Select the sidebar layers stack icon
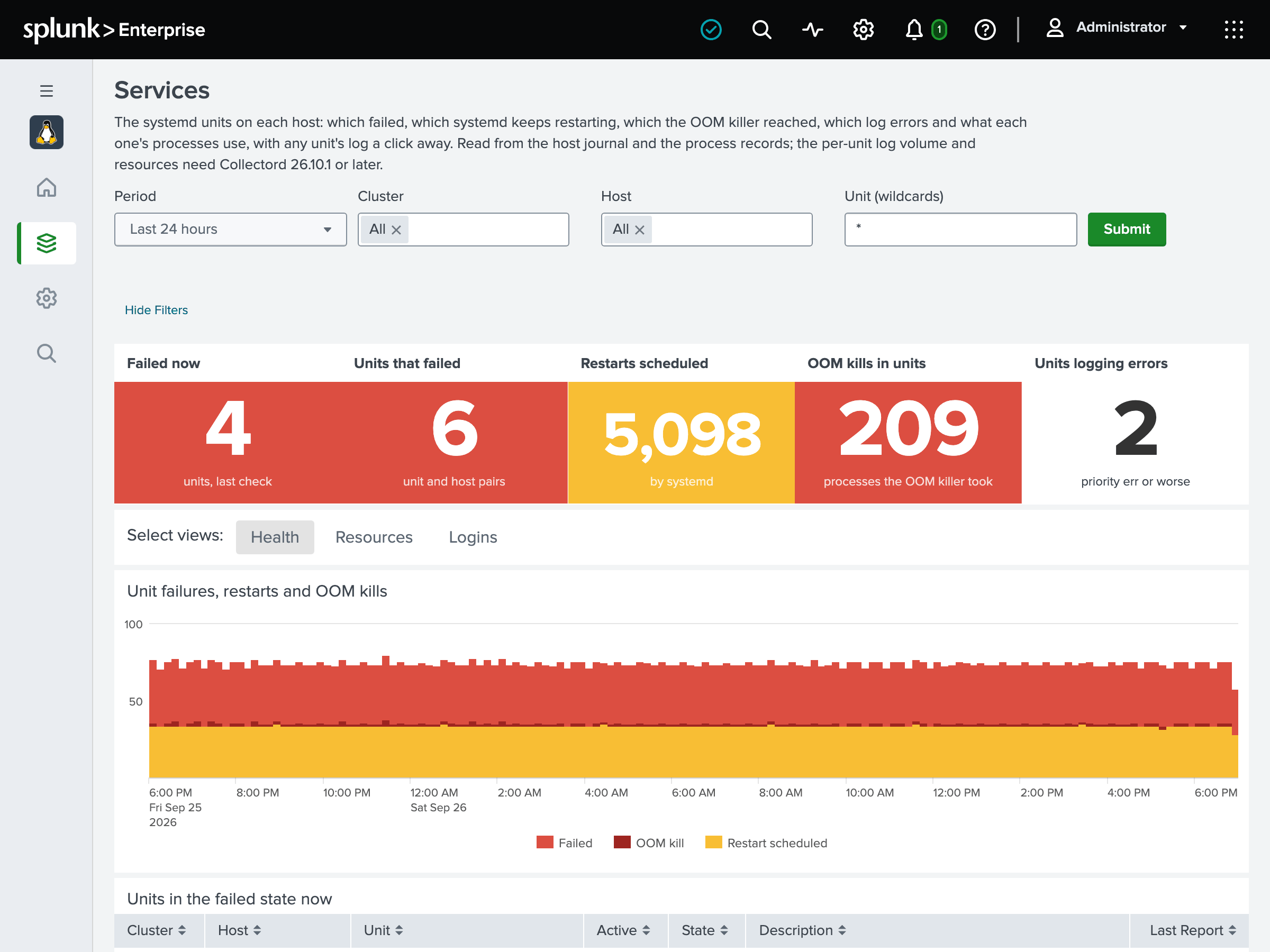1270x952 pixels. click(x=47, y=243)
